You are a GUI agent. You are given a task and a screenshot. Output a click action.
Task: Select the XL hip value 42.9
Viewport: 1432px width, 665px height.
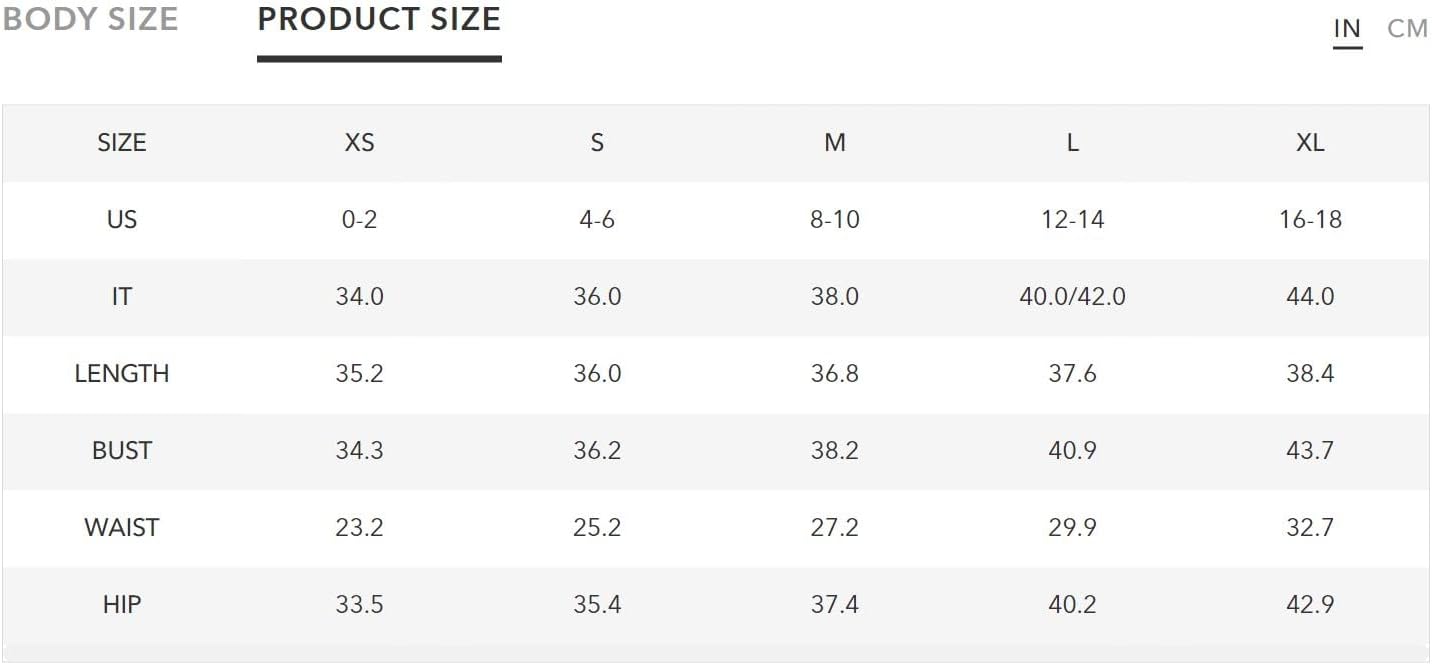pos(1310,605)
